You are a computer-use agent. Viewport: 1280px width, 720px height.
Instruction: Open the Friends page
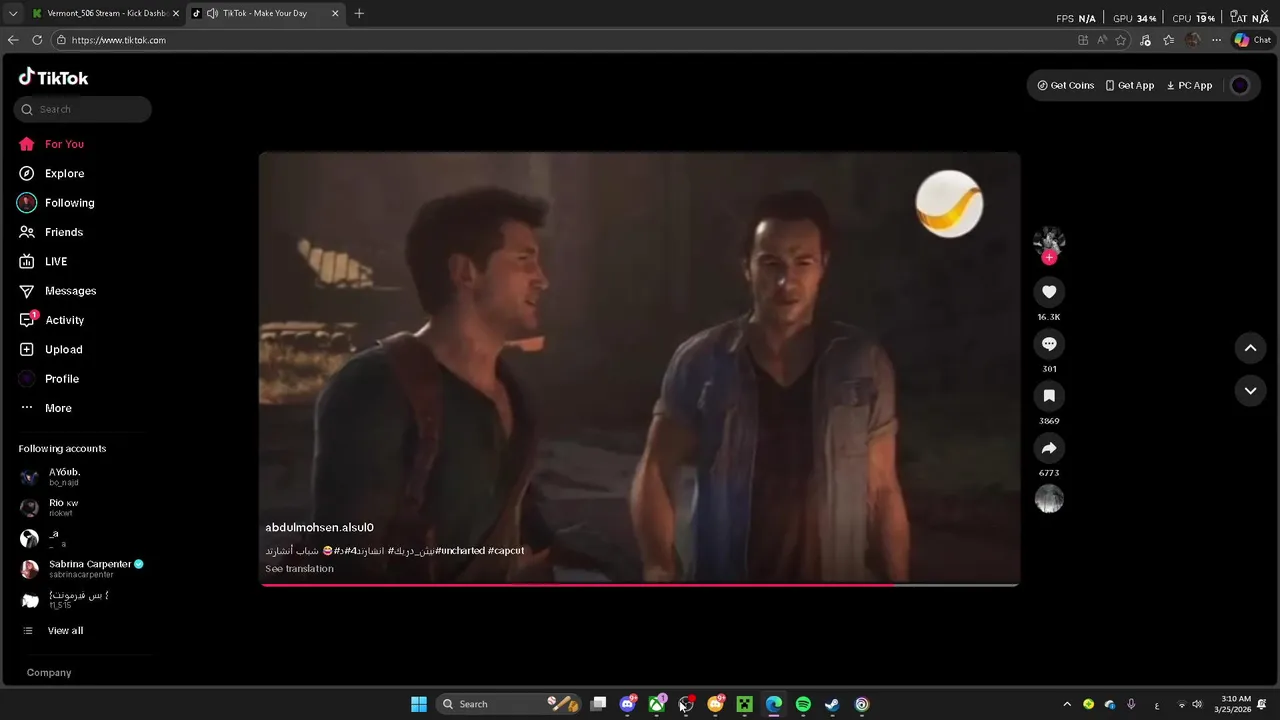coord(50,232)
